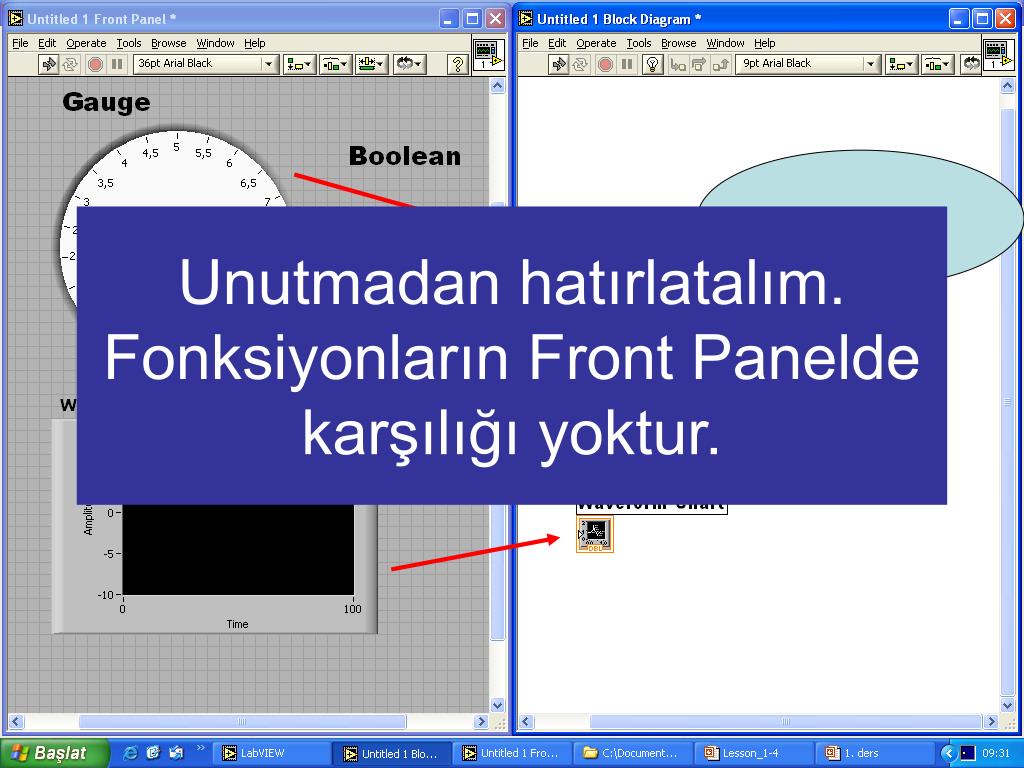The image size is (1024, 768).
Task: Open Edit menu in Block Diagram window
Action: pyautogui.click(x=557, y=43)
